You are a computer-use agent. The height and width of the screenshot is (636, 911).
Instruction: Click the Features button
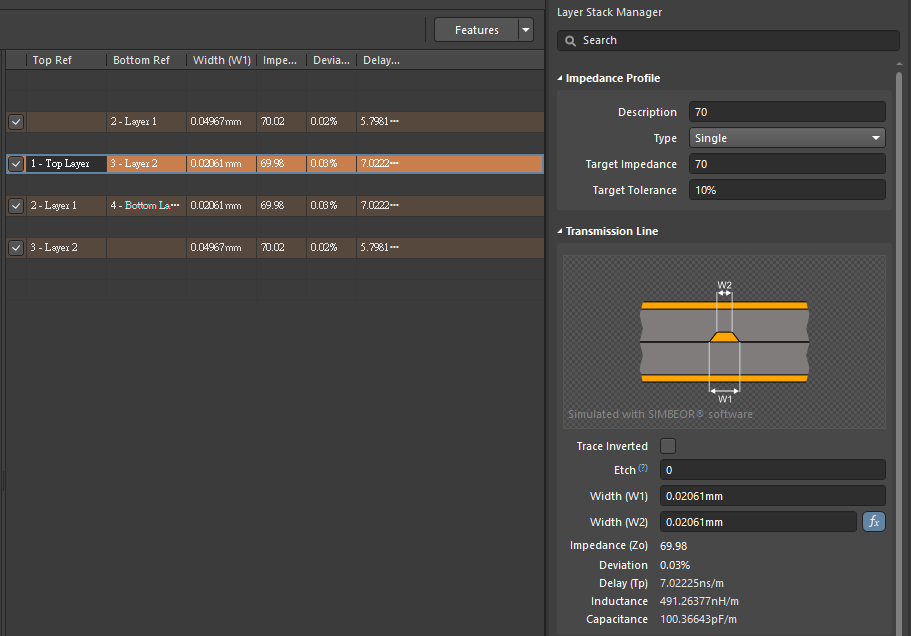(x=476, y=30)
